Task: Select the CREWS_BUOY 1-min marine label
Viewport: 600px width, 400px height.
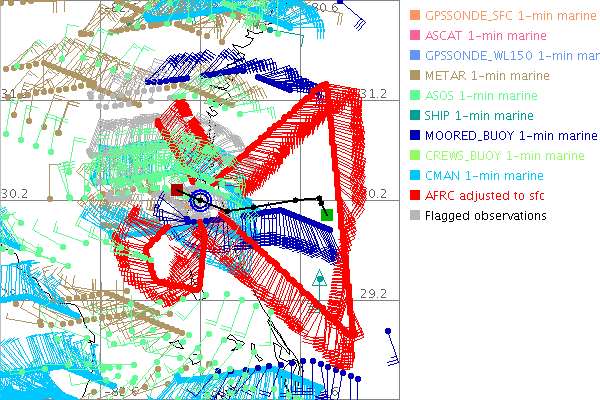Action: (505, 155)
